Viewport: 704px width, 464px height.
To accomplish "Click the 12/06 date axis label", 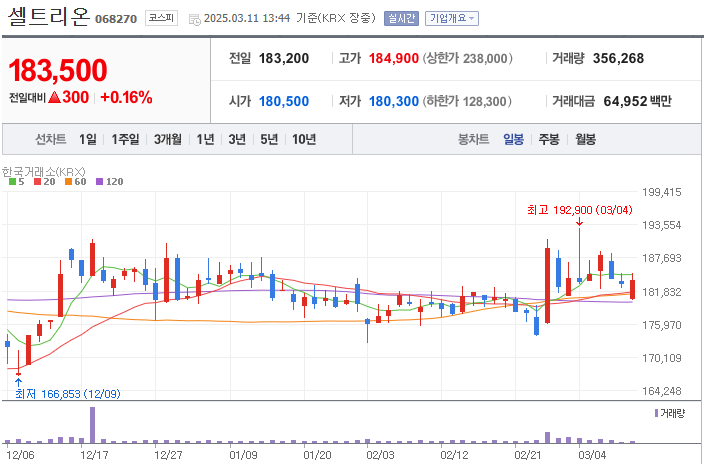I will [20, 455].
